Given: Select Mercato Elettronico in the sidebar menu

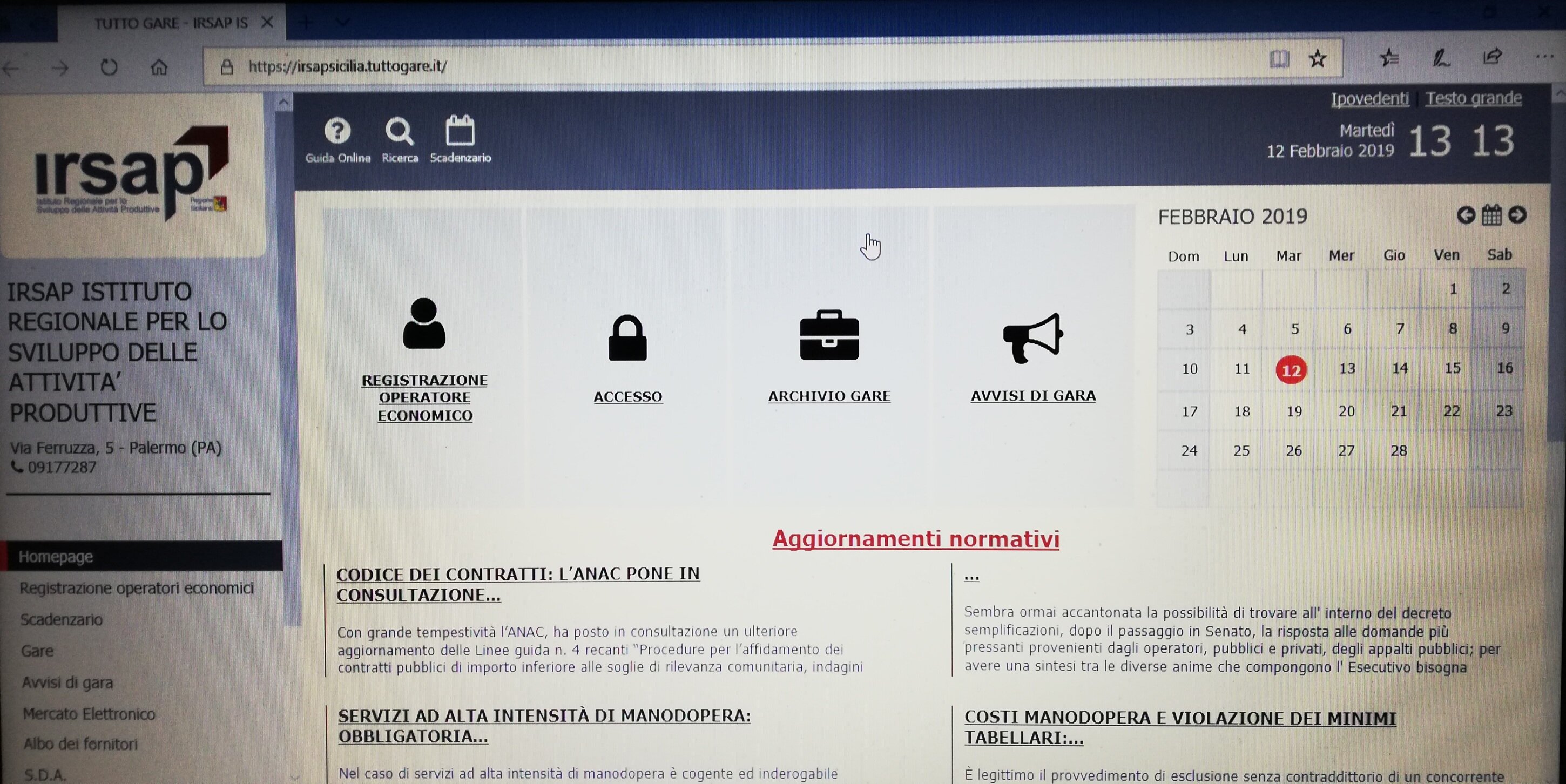Looking at the screenshot, I should click(x=87, y=715).
